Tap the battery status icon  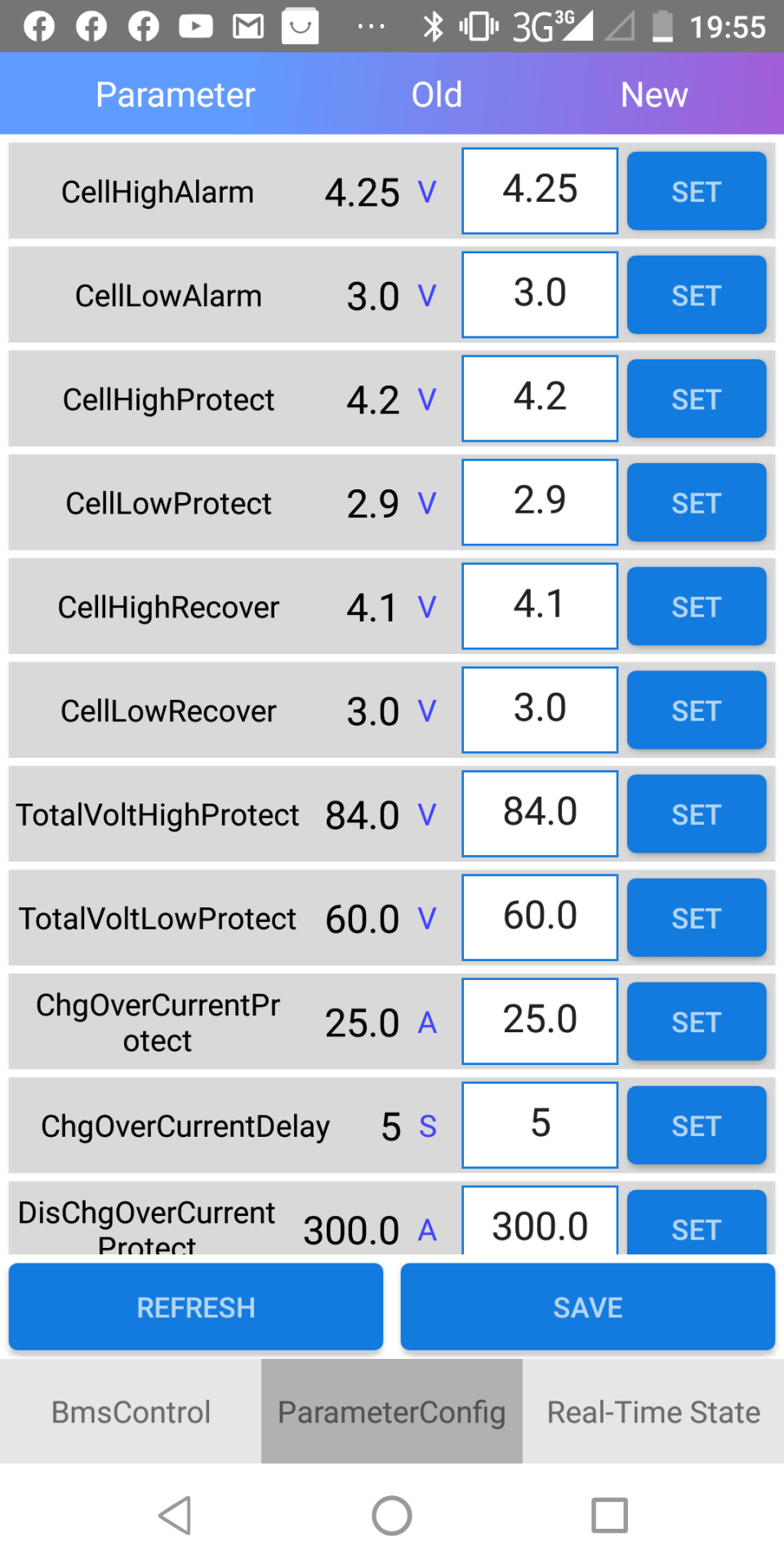coord(663,27)
